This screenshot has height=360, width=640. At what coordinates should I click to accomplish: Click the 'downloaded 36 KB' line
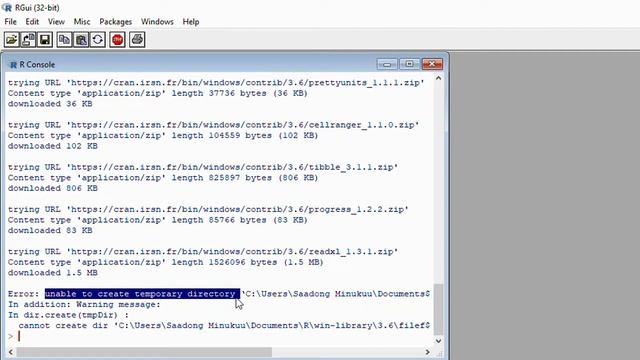coord(50,104)
